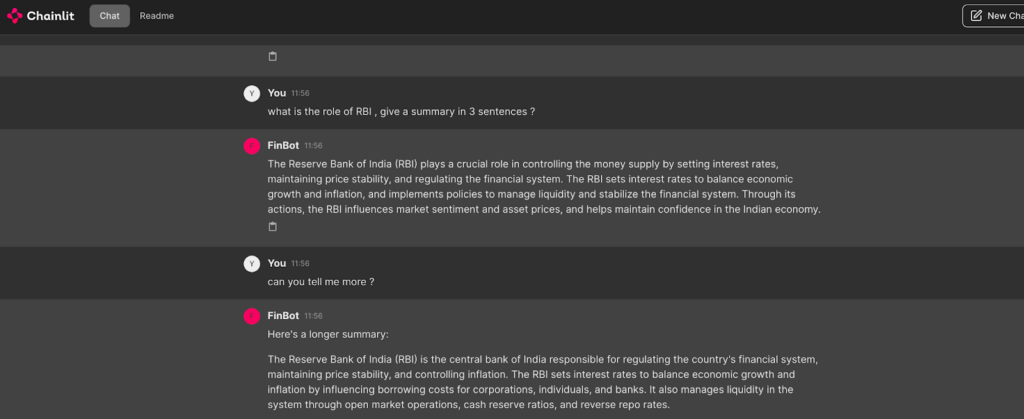Click the 'You' name above the RBI role question
The image size is (1024, 419).
[277, 93]
